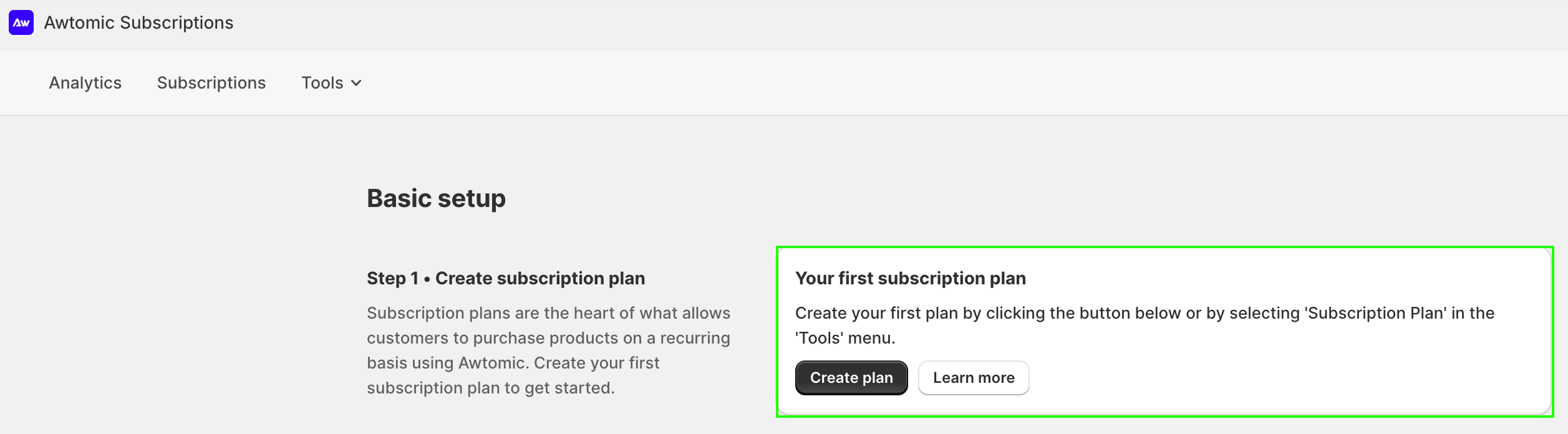
Task: Click the 'Subscription Plan' phrase in card instructions
Action: [x=1375, y=313]
